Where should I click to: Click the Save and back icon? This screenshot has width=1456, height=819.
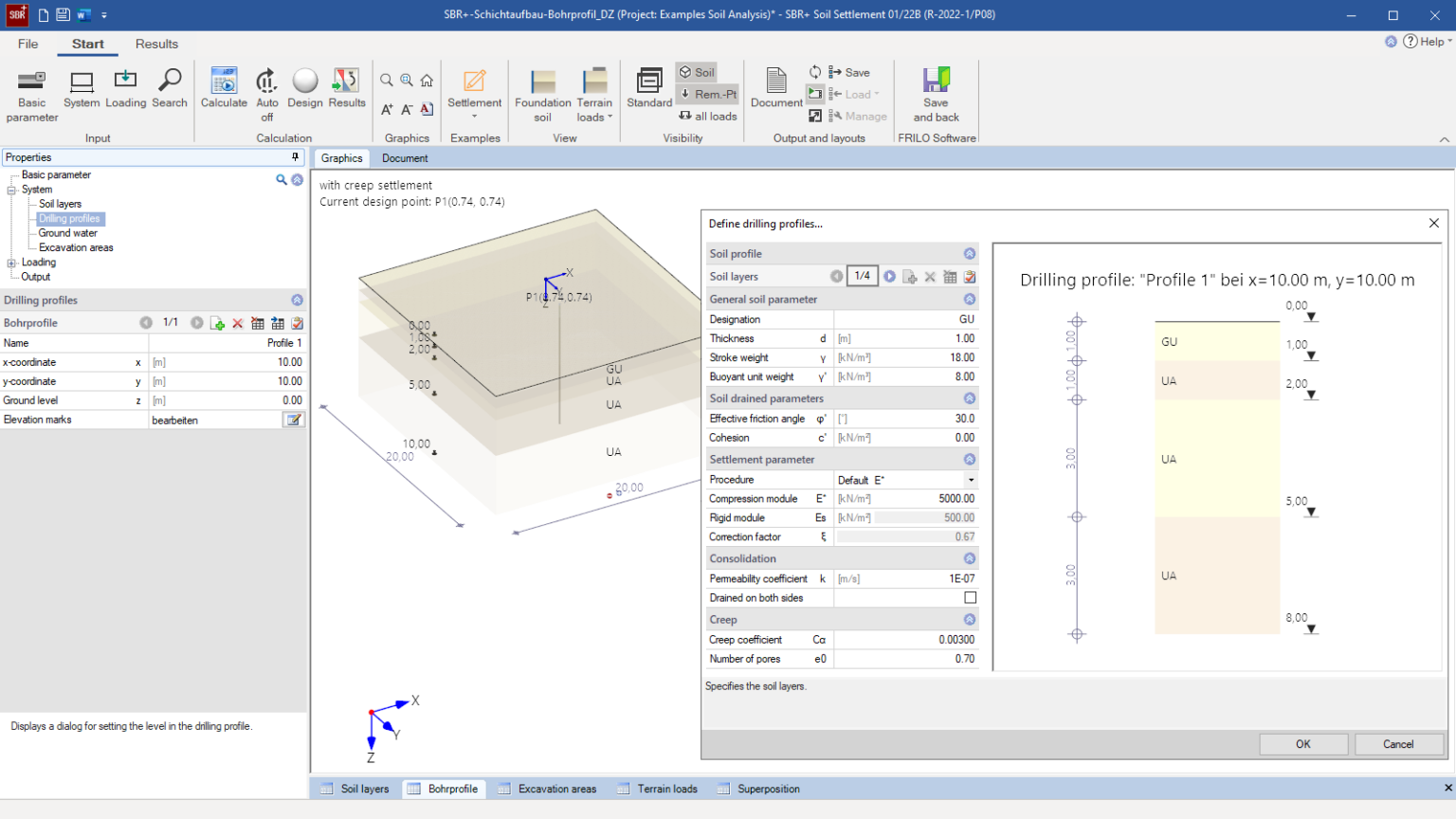(936, 95)
